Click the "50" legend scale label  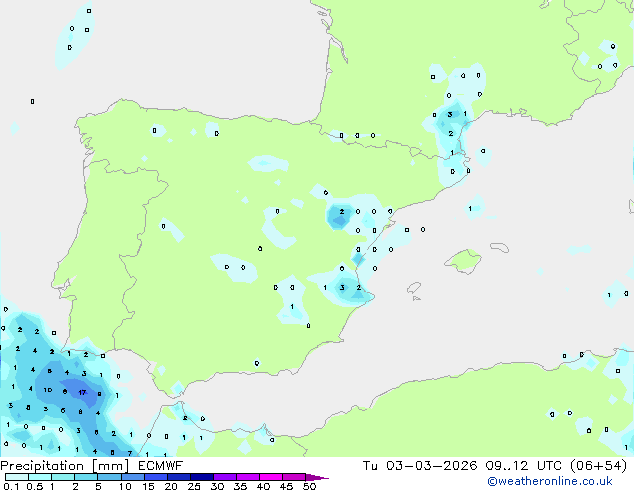pyautogui.click(x=310, y=486)
